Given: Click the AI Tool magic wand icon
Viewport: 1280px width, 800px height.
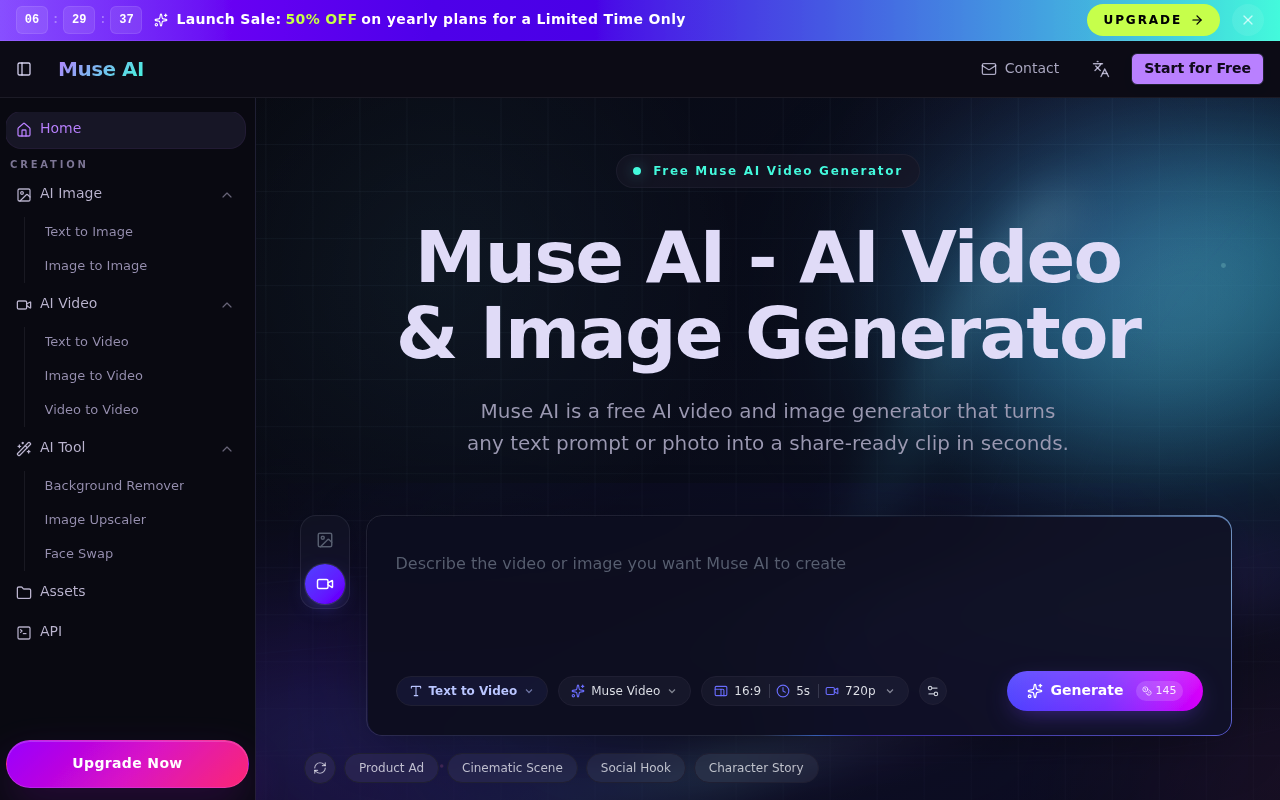Looking at the screenshot, I should pyautogui.click(x=24, y=449).
